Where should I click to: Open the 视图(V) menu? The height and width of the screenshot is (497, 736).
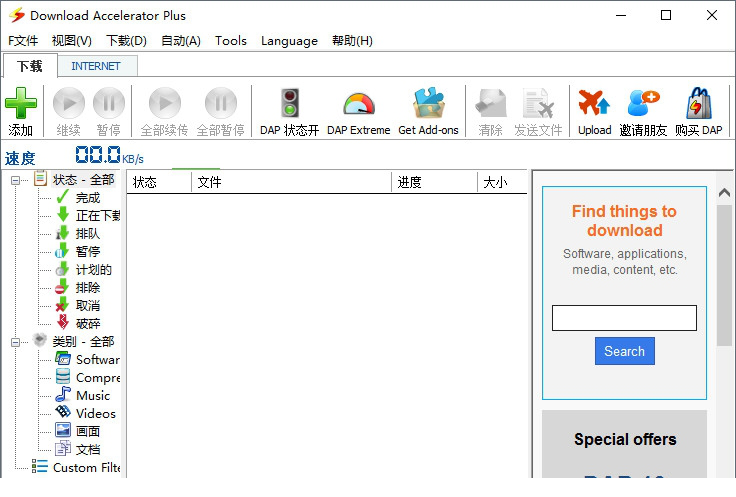(72, 41)
